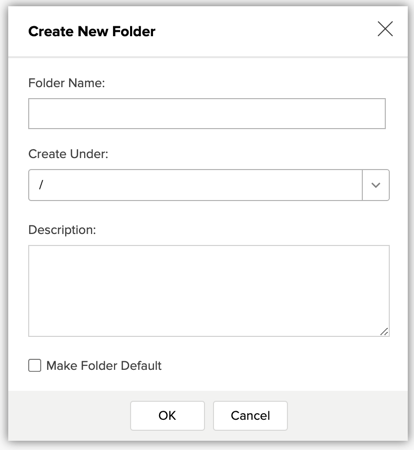
Task: Confirm folder creation with OK
Action: pyautogui.click(x=167, y=416)
